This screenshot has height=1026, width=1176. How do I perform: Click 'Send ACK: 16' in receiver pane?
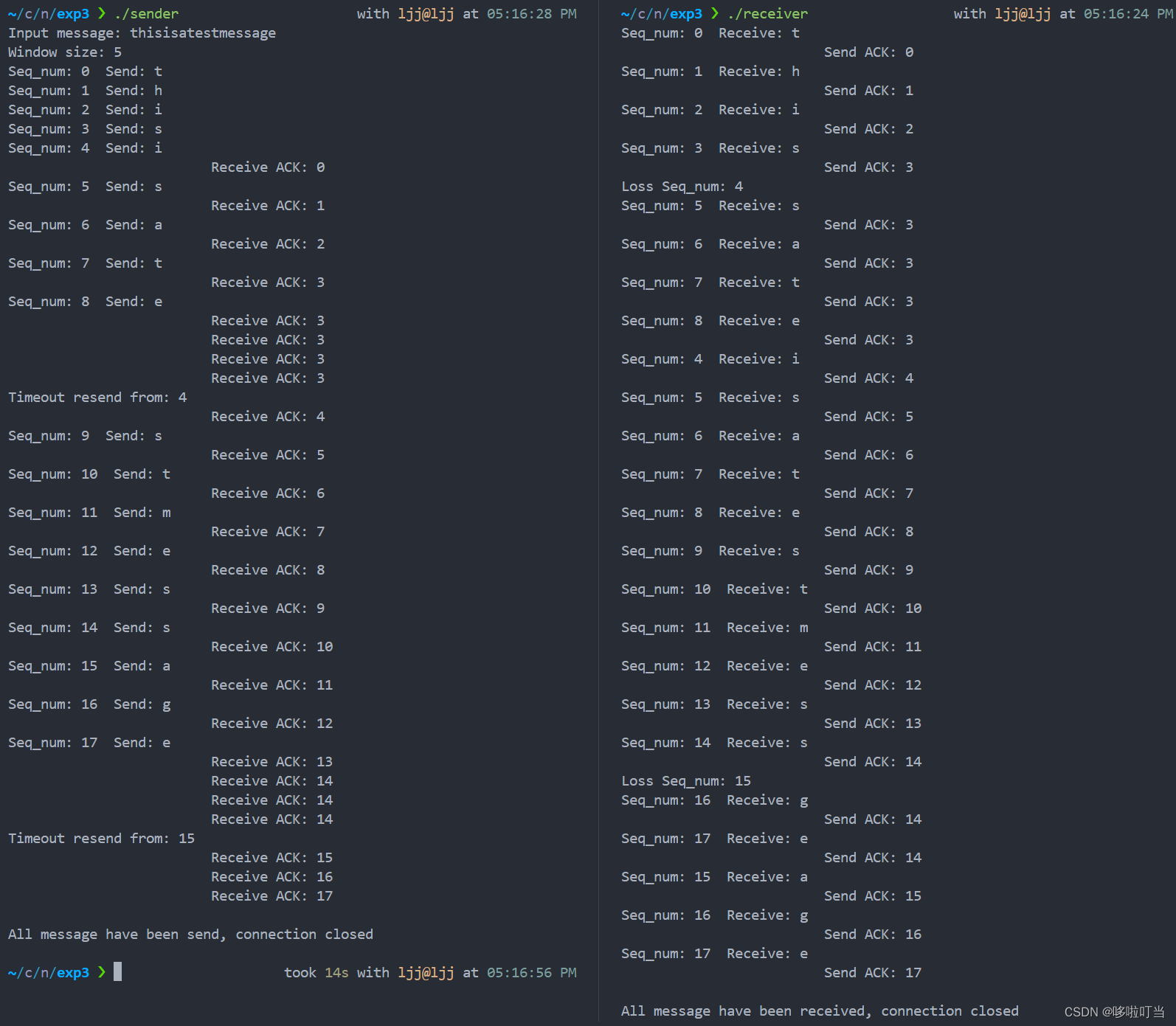(x=873, y=935)
